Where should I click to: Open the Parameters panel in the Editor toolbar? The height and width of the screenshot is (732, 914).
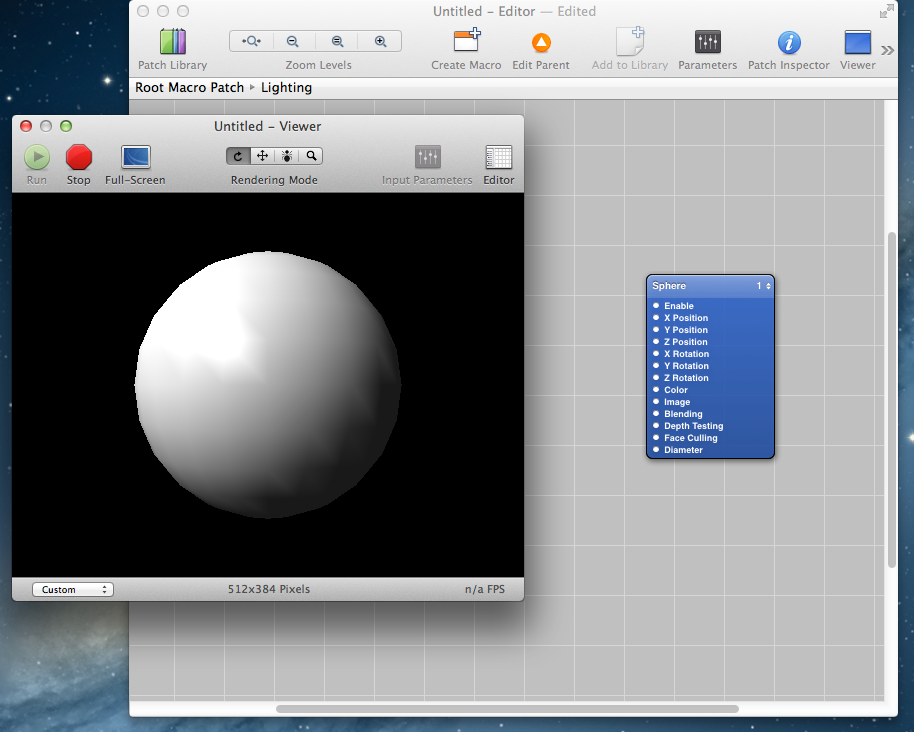(707, 43)
